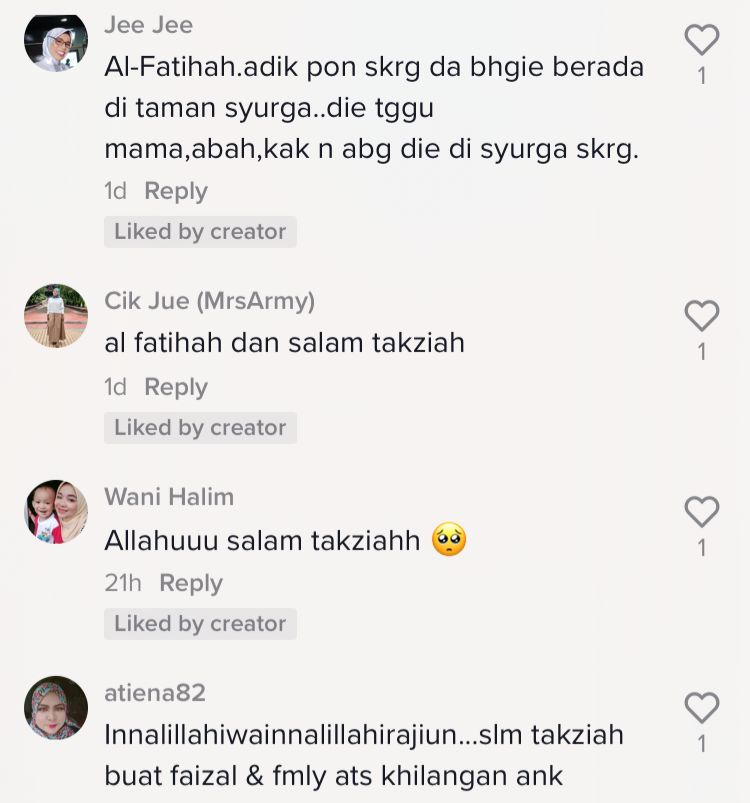This screenshot has width=750, height=803.
Task: Tap the heart beside atiena82's comment
Action: click(x=702, y=707)
